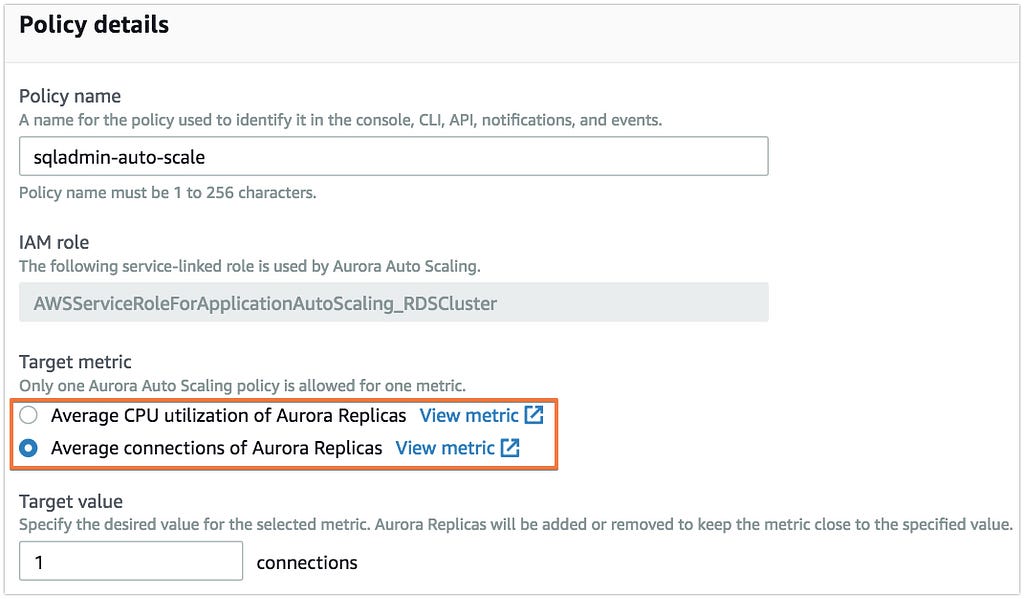This screenshot has height=599, width=1024.
Task: Click the 'Average CPU utilization of Aurora Replicas' label
Action: click(228, 415)
